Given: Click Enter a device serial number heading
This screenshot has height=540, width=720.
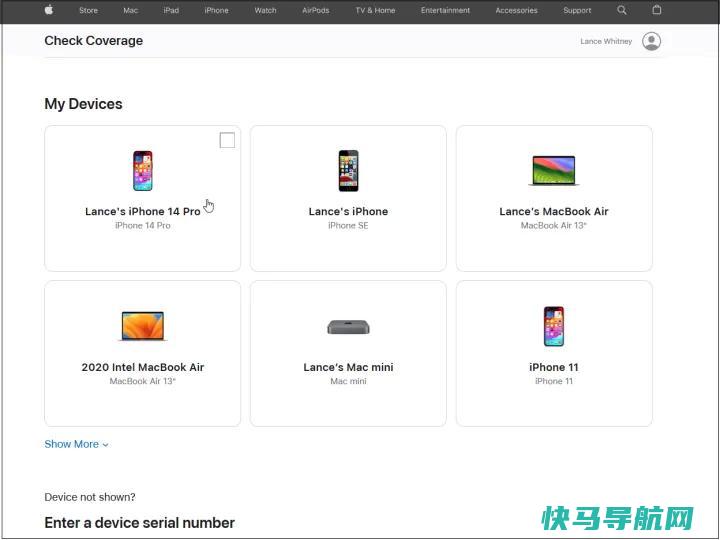Looking at the screenshot, I should coord(140,523).
